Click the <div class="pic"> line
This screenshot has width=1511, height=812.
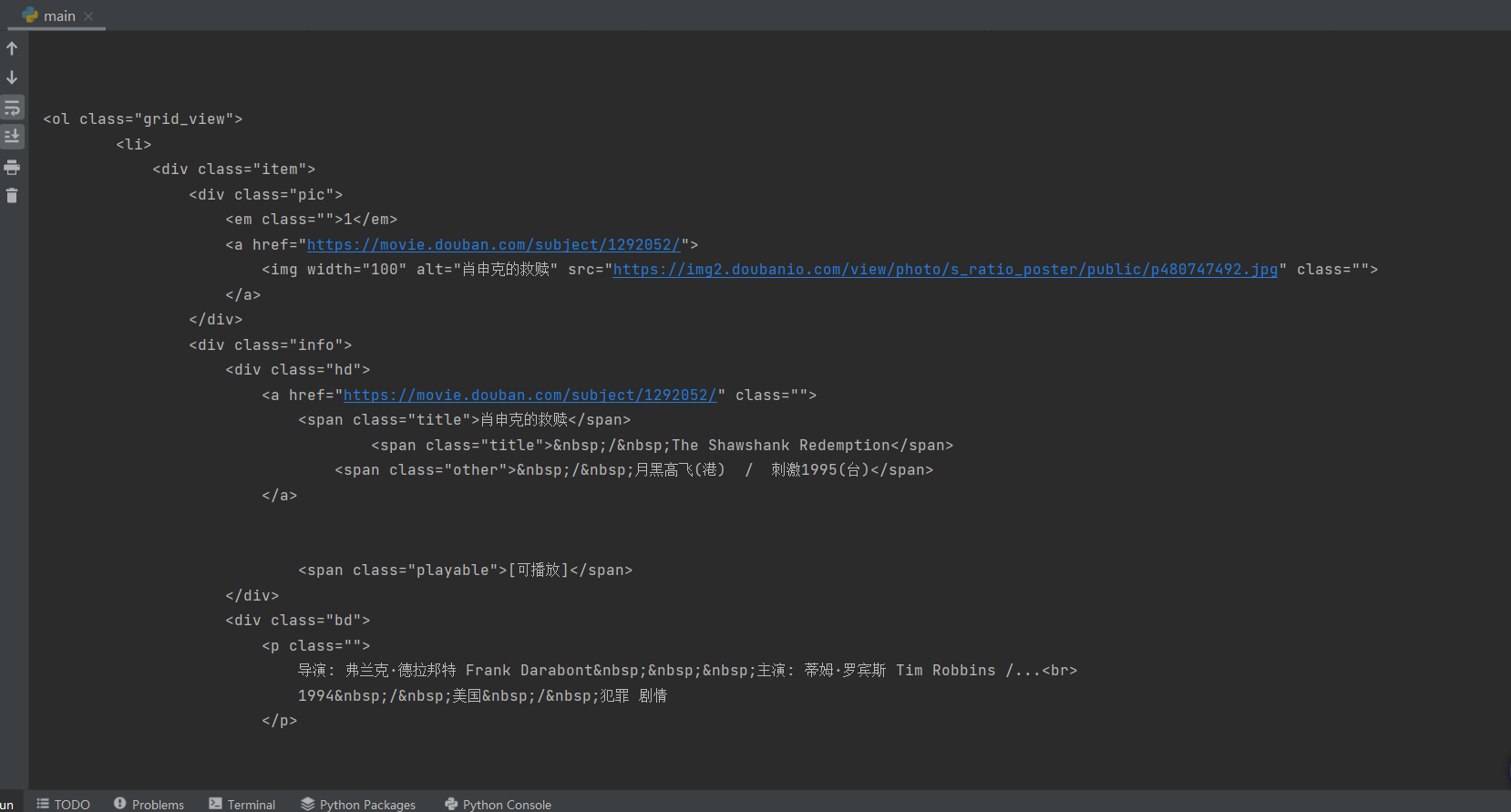tap(266, 194)
